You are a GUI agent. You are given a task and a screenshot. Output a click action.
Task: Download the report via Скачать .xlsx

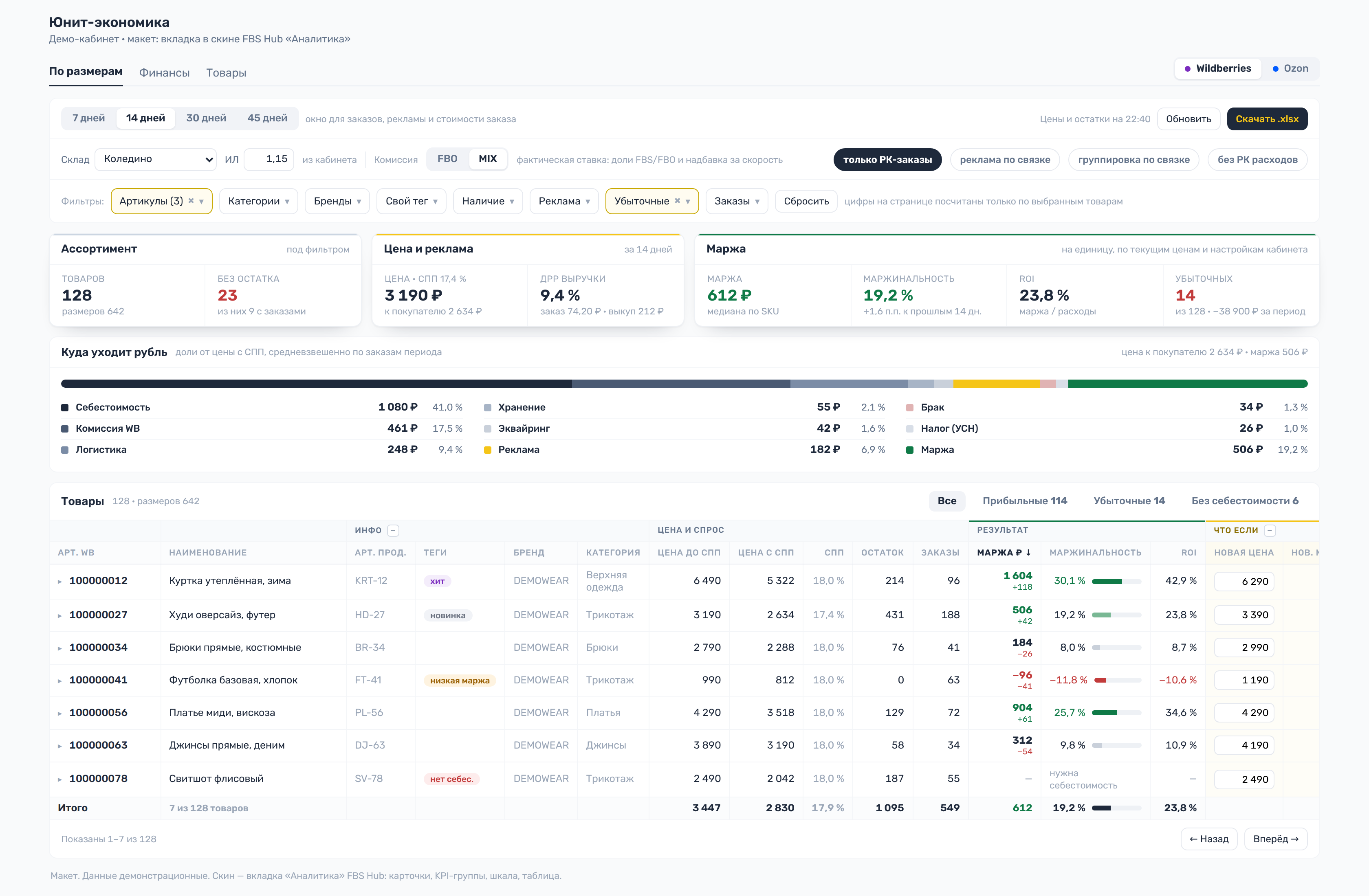[1267, 119]
